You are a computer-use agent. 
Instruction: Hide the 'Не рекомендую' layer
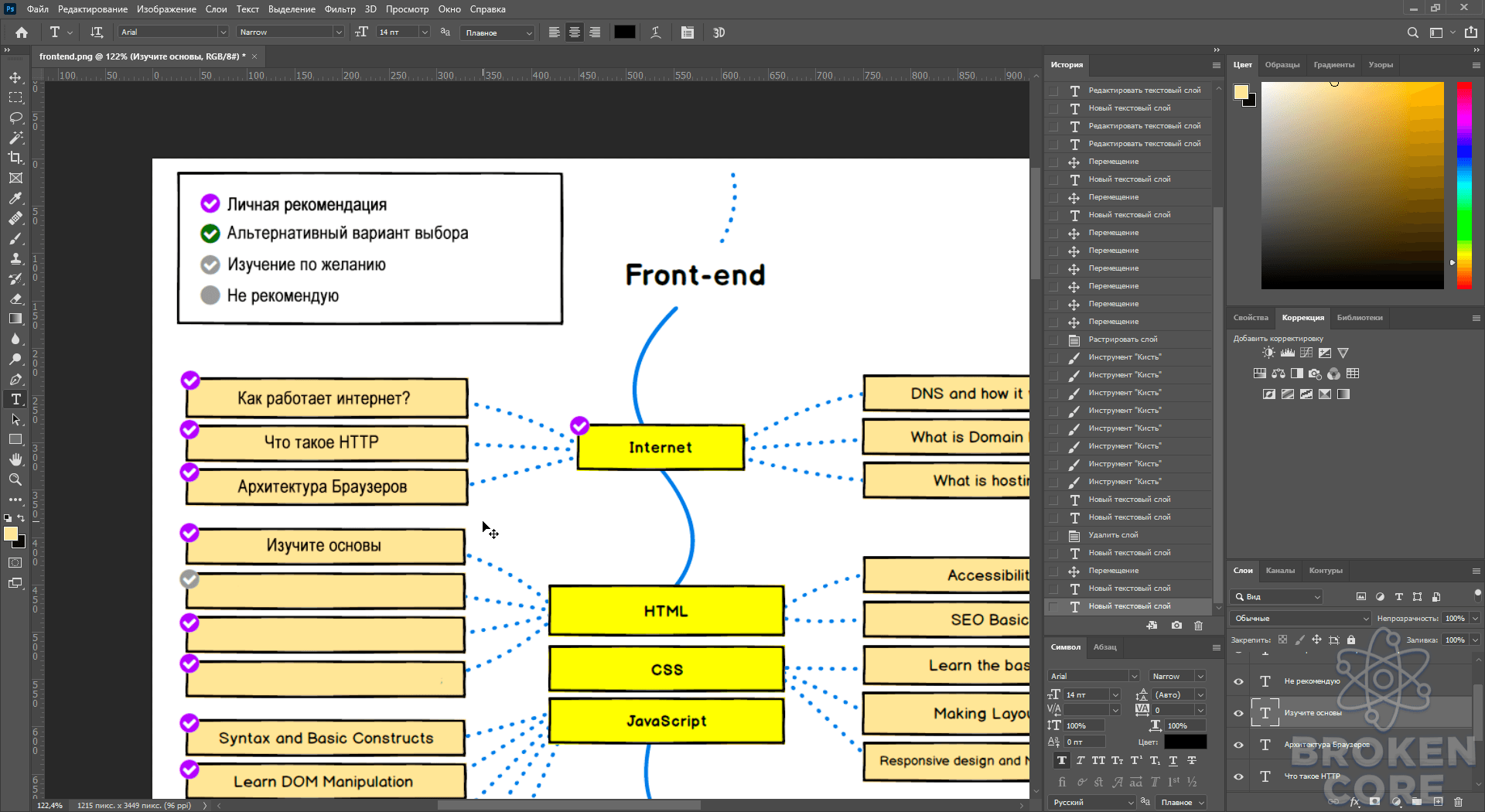point(1239,681)
